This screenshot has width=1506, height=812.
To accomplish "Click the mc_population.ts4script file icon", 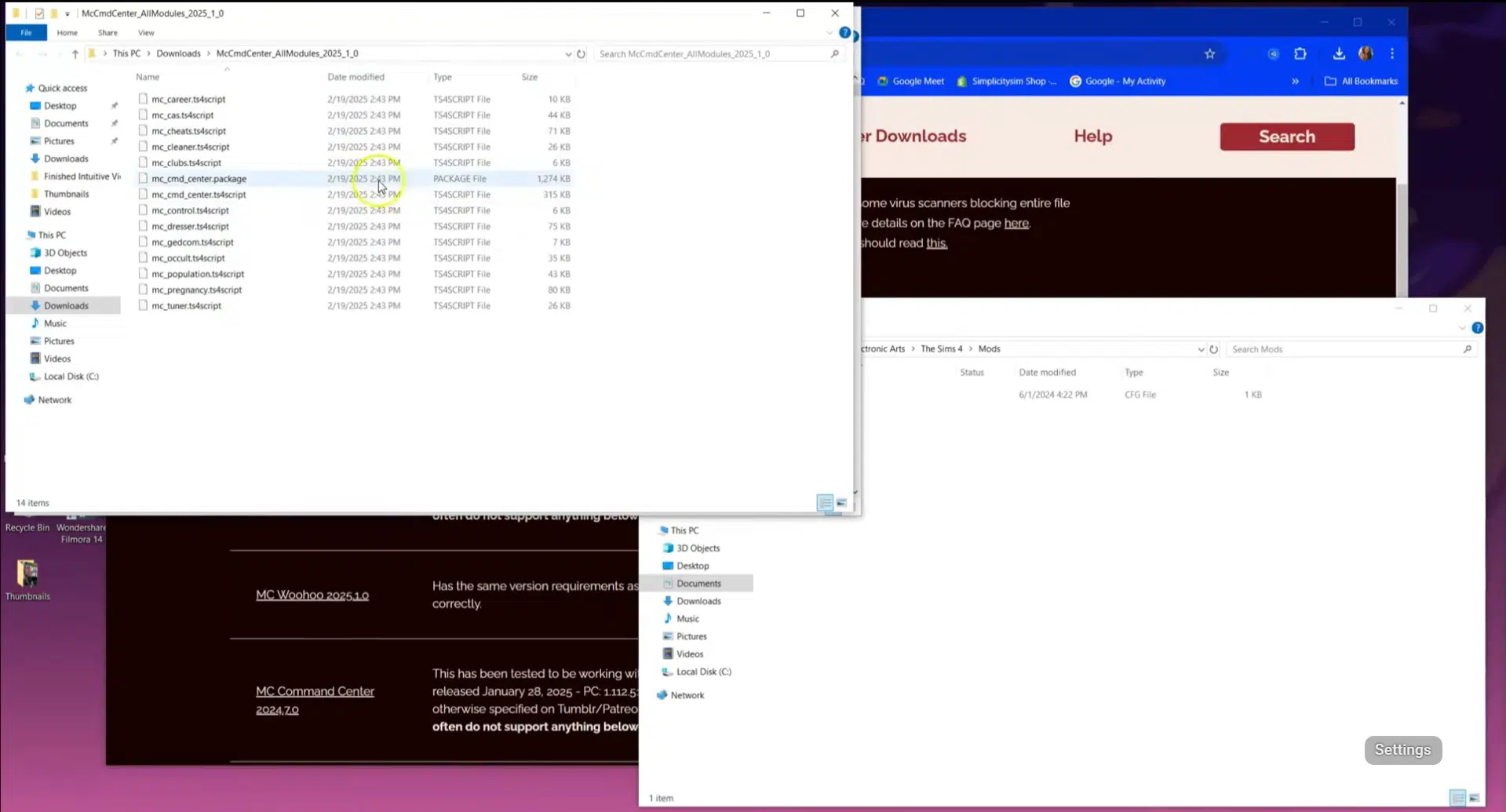I will 143,273.
